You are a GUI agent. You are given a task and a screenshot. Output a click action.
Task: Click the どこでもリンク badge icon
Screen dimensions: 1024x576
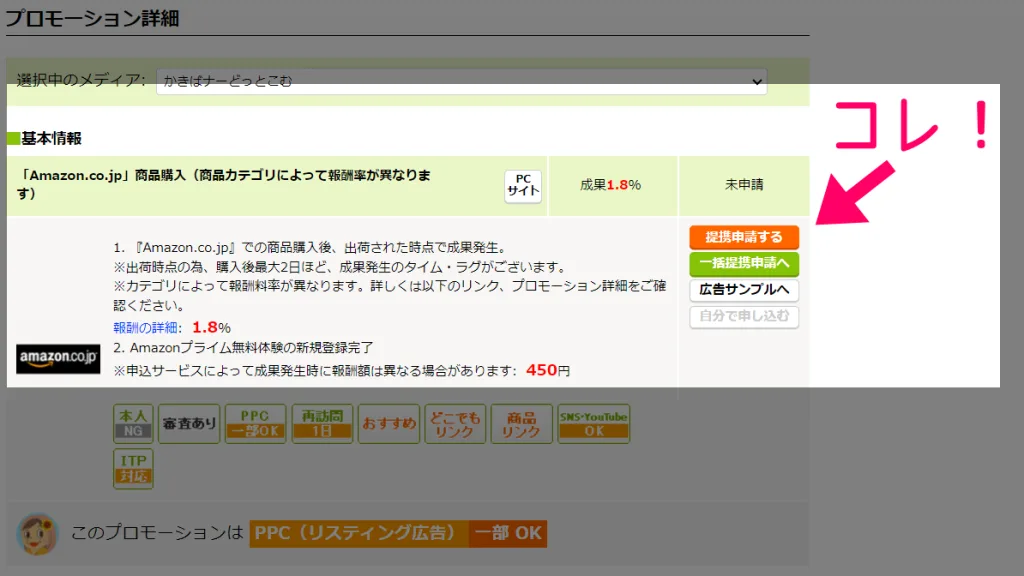point(455,423)
